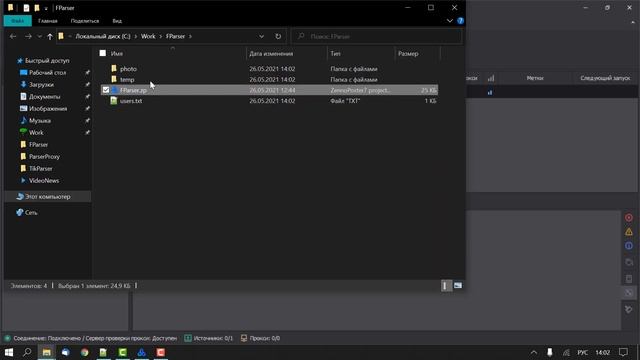640x360 pixels.
Task: Expand the ribbon with the chevron
Action: coord(449,21)
